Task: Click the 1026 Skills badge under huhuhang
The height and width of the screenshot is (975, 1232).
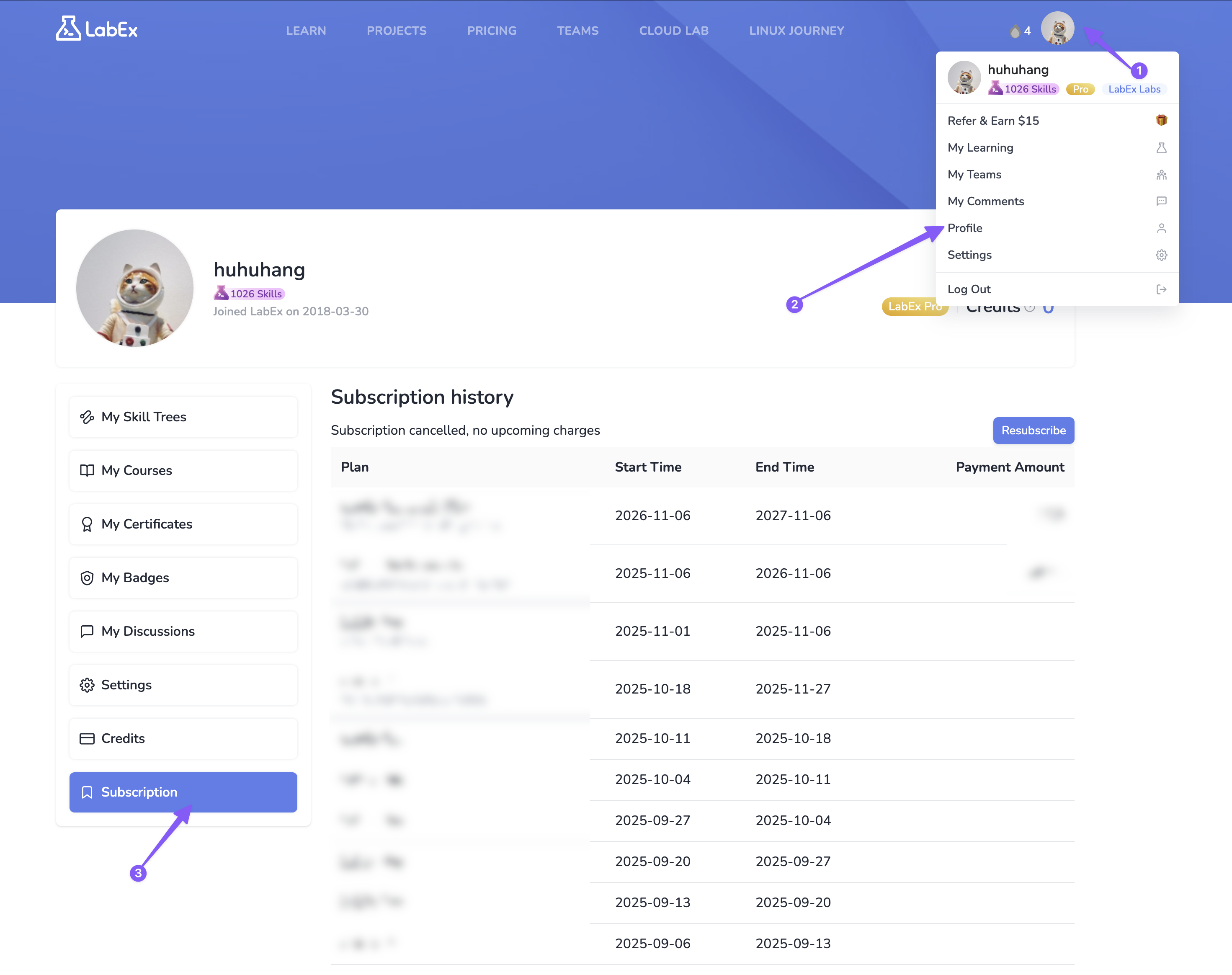Action: click(249, 294)
